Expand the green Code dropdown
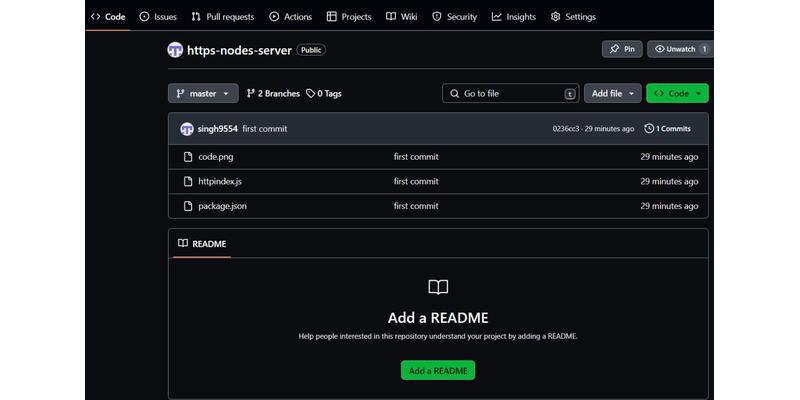 (677, 94)
